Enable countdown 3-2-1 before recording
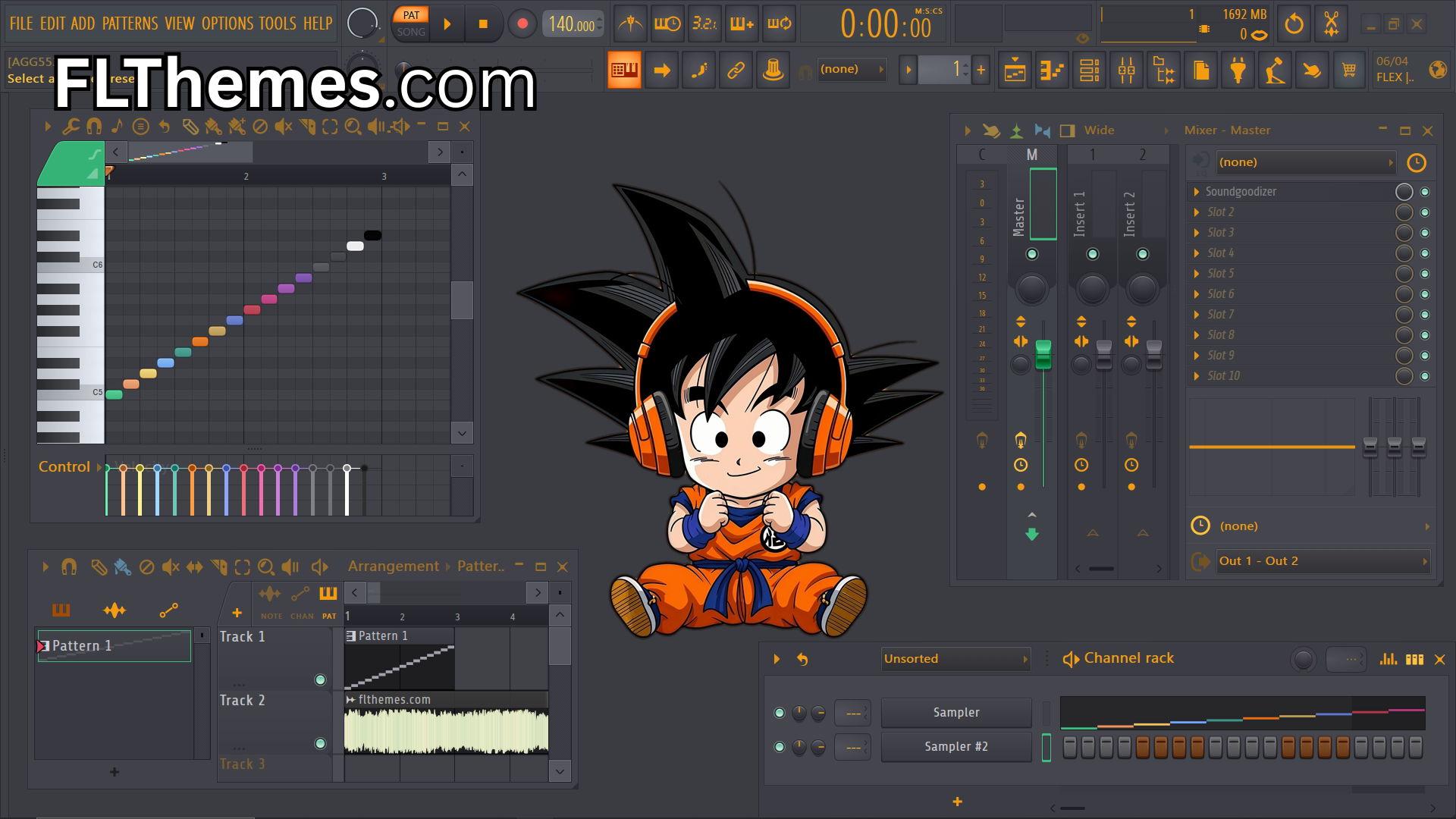Screen dimensions: 1456x819 tap(704, 24)
